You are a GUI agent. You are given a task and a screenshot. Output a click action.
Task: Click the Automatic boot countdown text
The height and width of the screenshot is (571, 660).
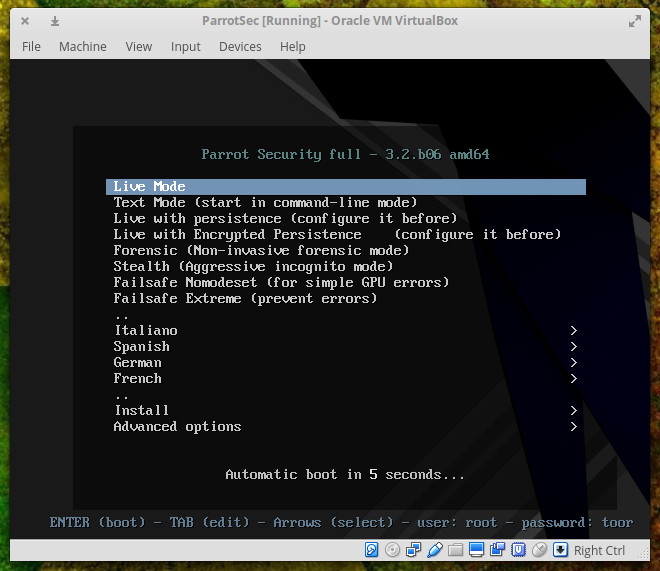pyautogui.click(x=345, y=474)
